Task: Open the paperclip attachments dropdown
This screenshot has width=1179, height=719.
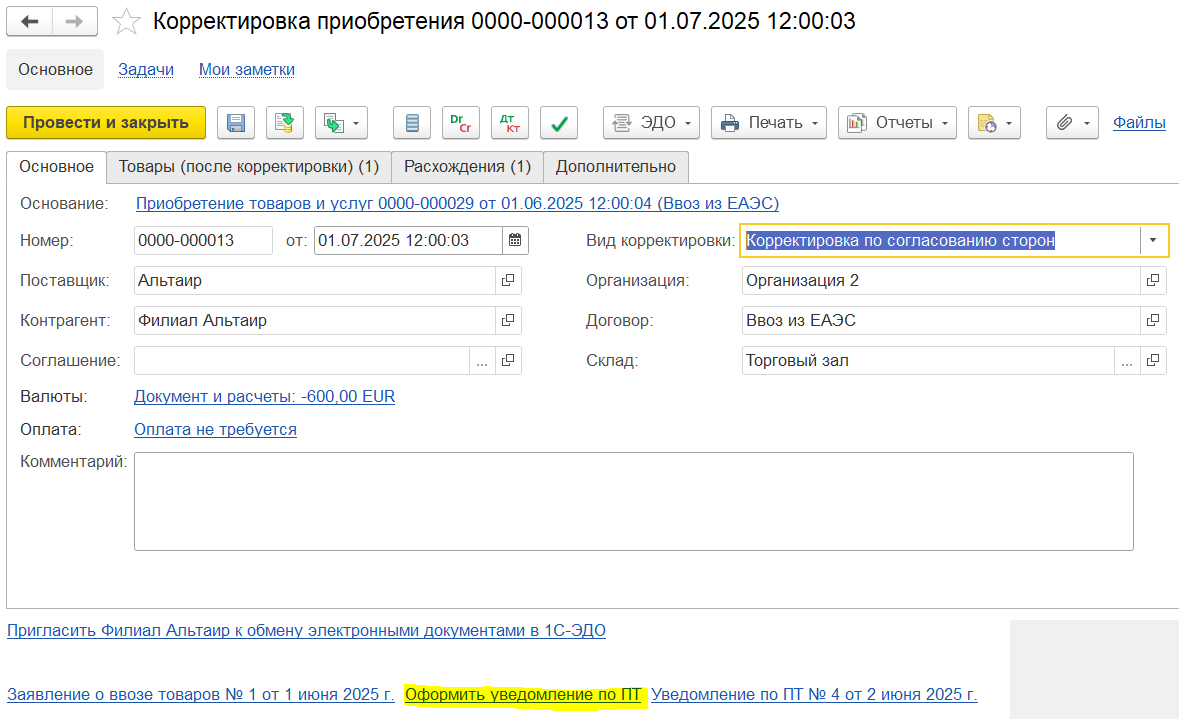Action: (1072, 123)
